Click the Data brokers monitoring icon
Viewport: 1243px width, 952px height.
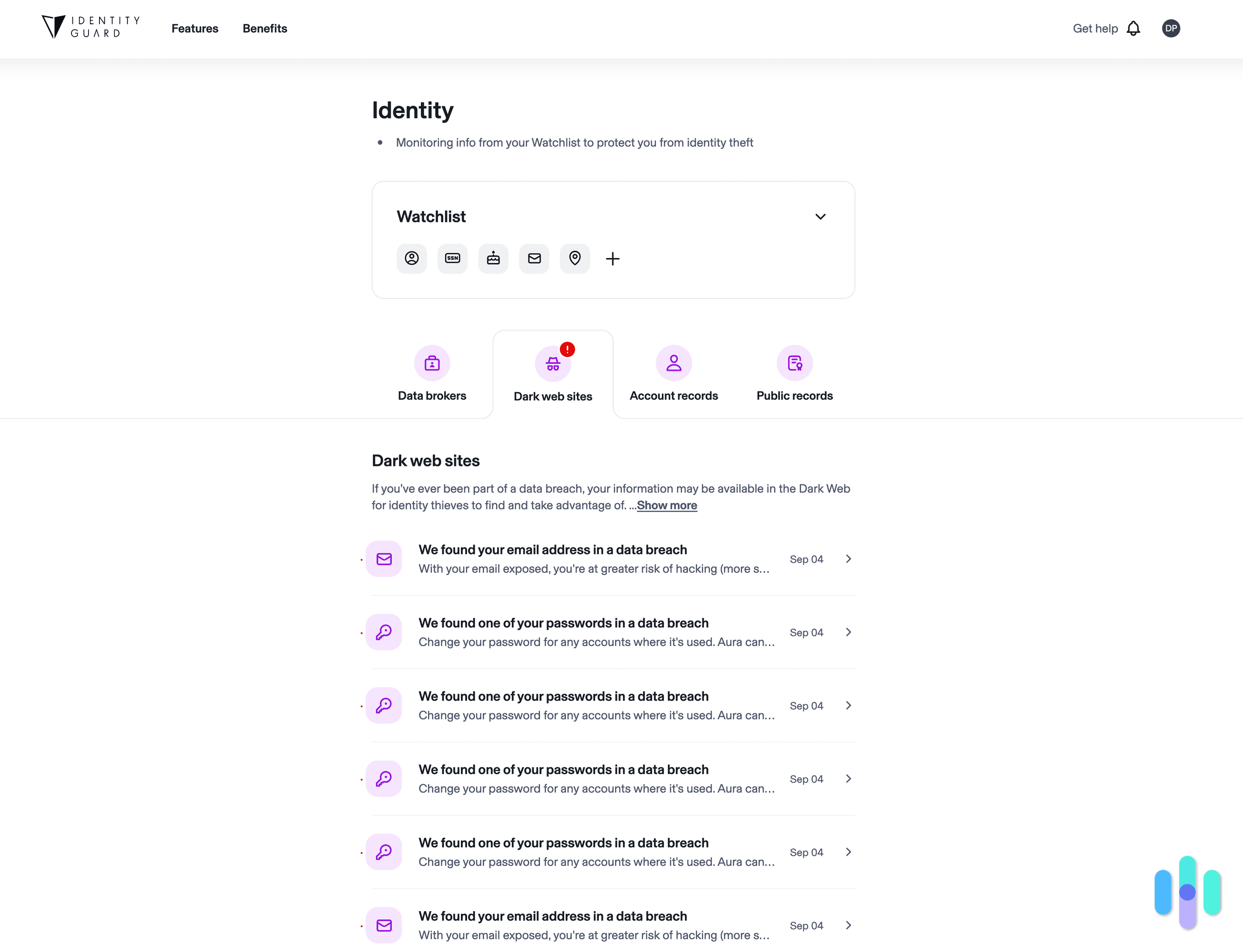click(x=432, y=363)
